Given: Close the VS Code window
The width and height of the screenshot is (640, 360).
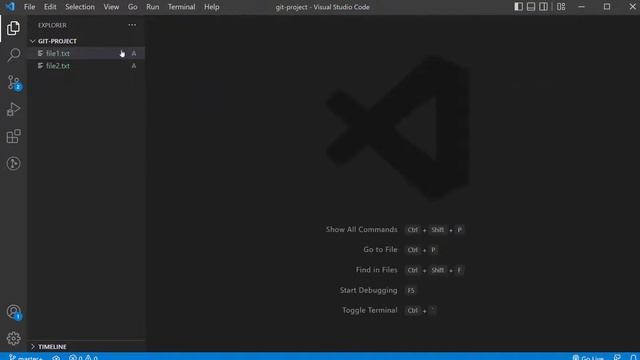Looking at the screenshot, I should [x=632, y=7].
